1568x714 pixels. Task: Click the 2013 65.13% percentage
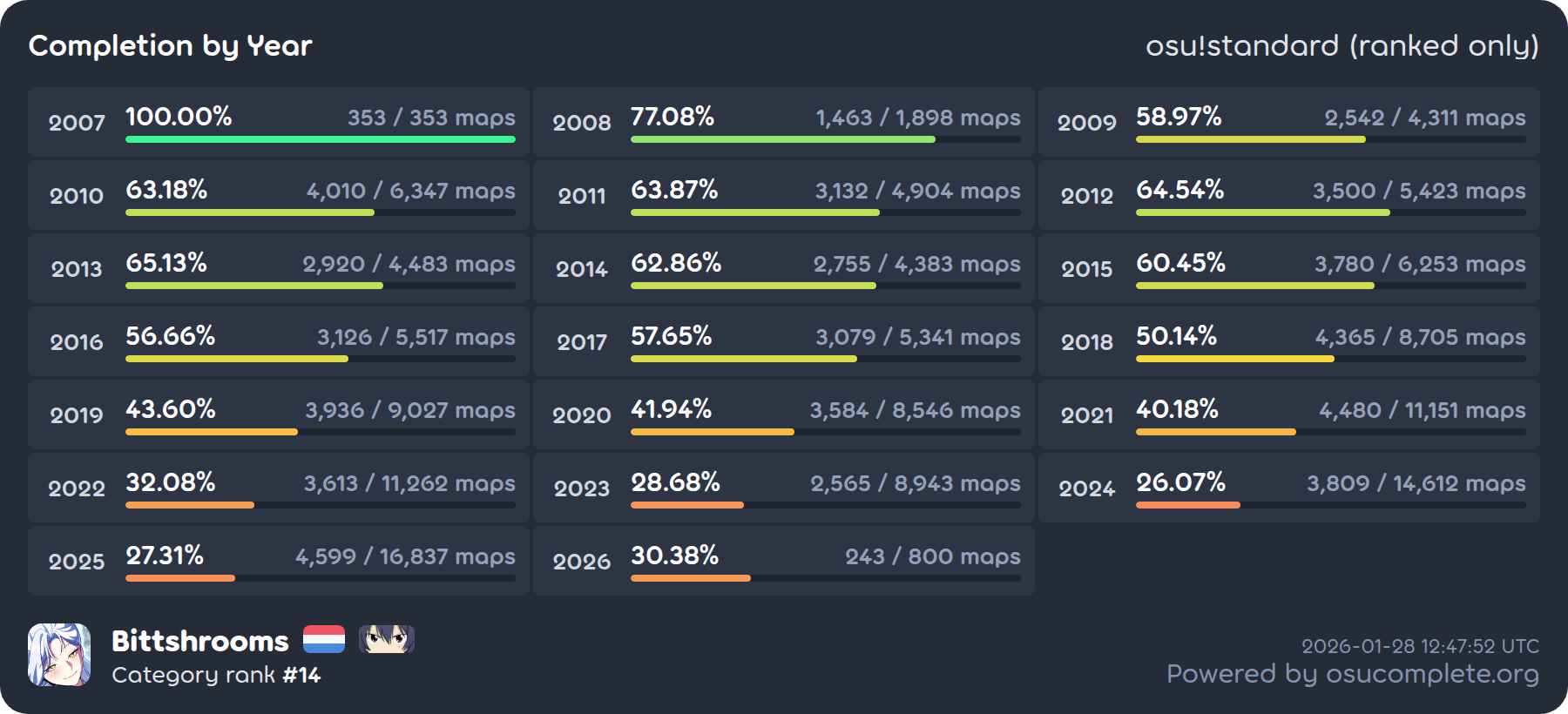point(166,263)
